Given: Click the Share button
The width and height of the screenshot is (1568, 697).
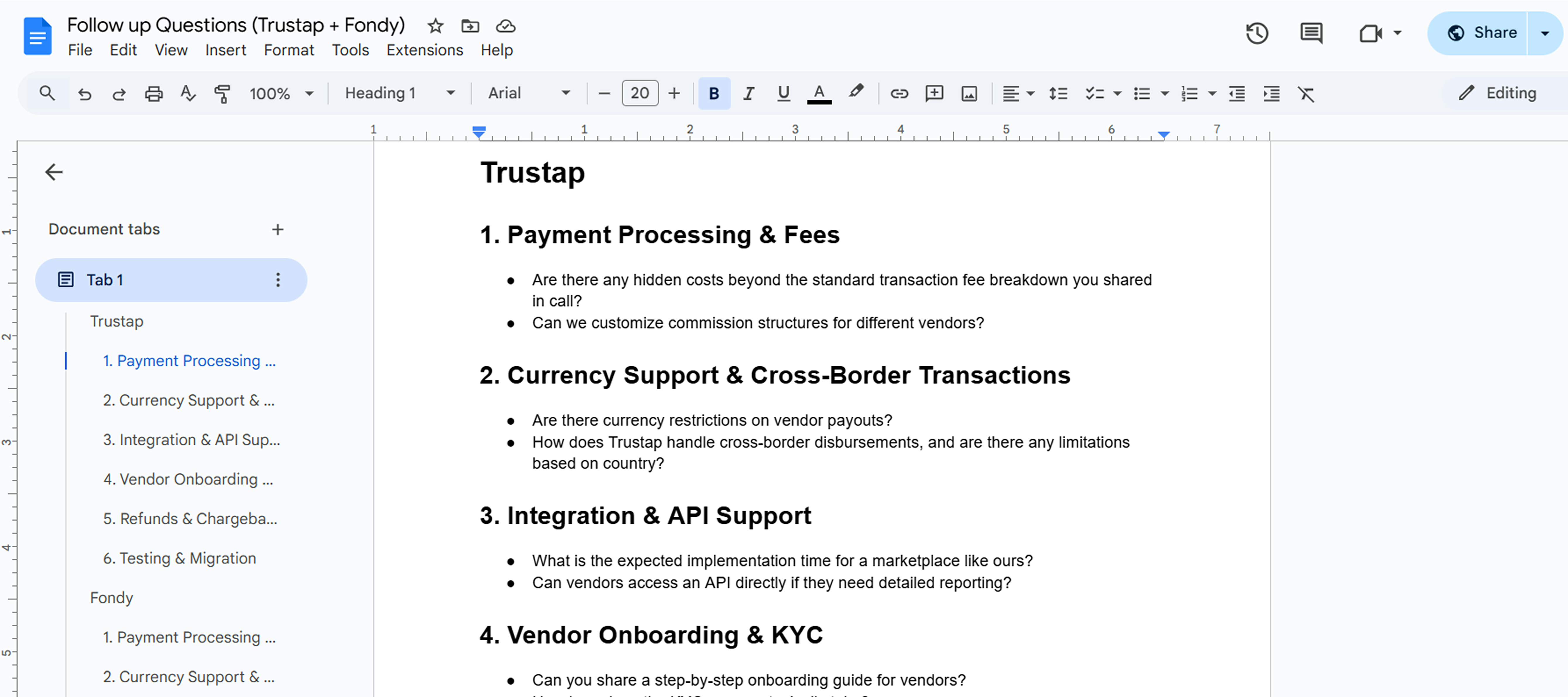Looking at the screenshot, I should click(x=1478, y=33).
